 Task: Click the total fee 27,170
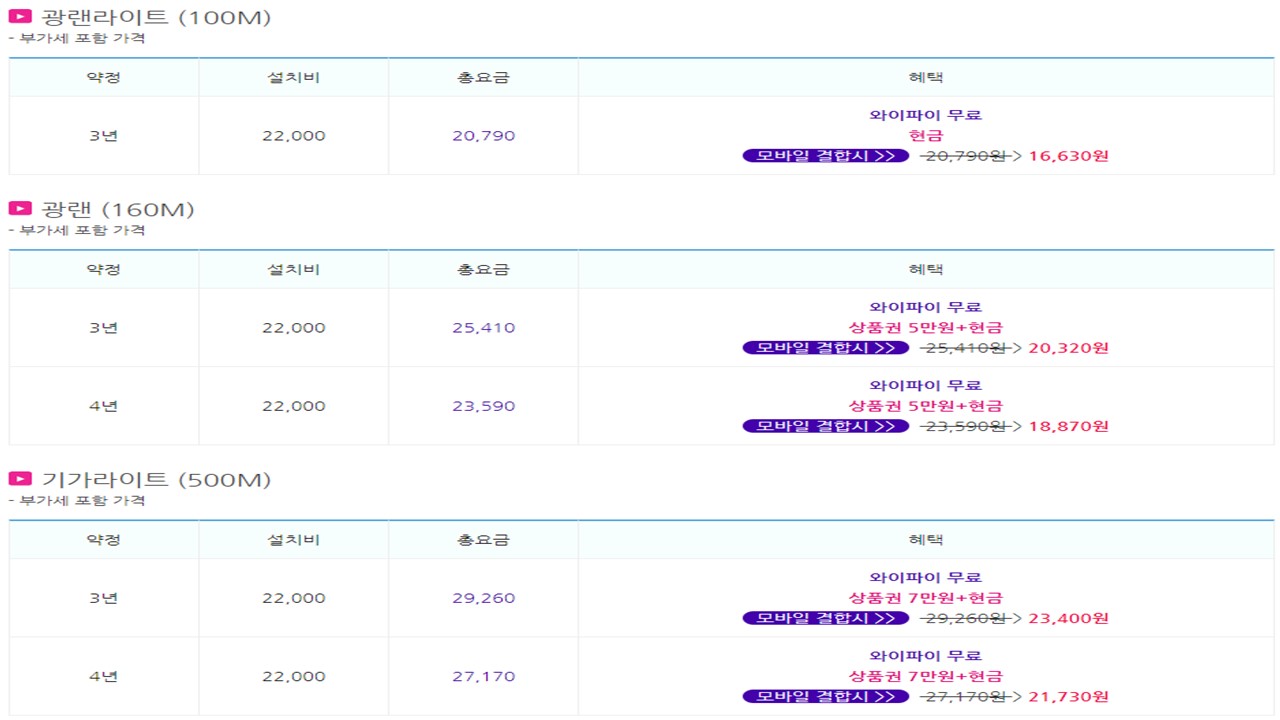[484, 676]
